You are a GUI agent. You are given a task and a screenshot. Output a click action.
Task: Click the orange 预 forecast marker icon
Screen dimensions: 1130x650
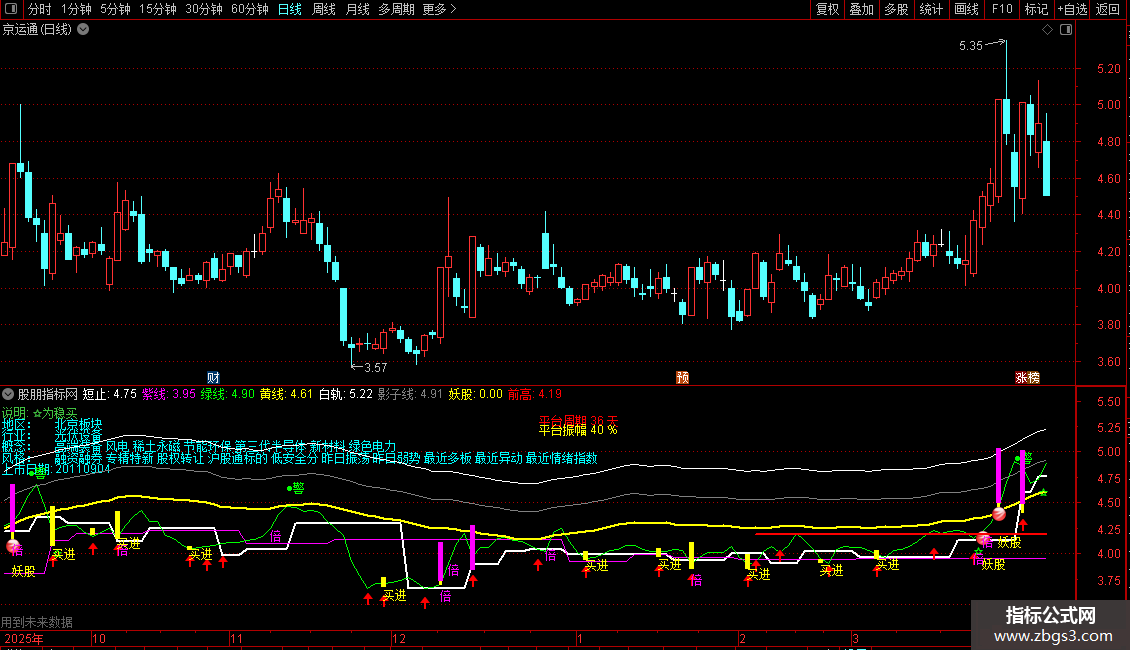pos(683,377)
